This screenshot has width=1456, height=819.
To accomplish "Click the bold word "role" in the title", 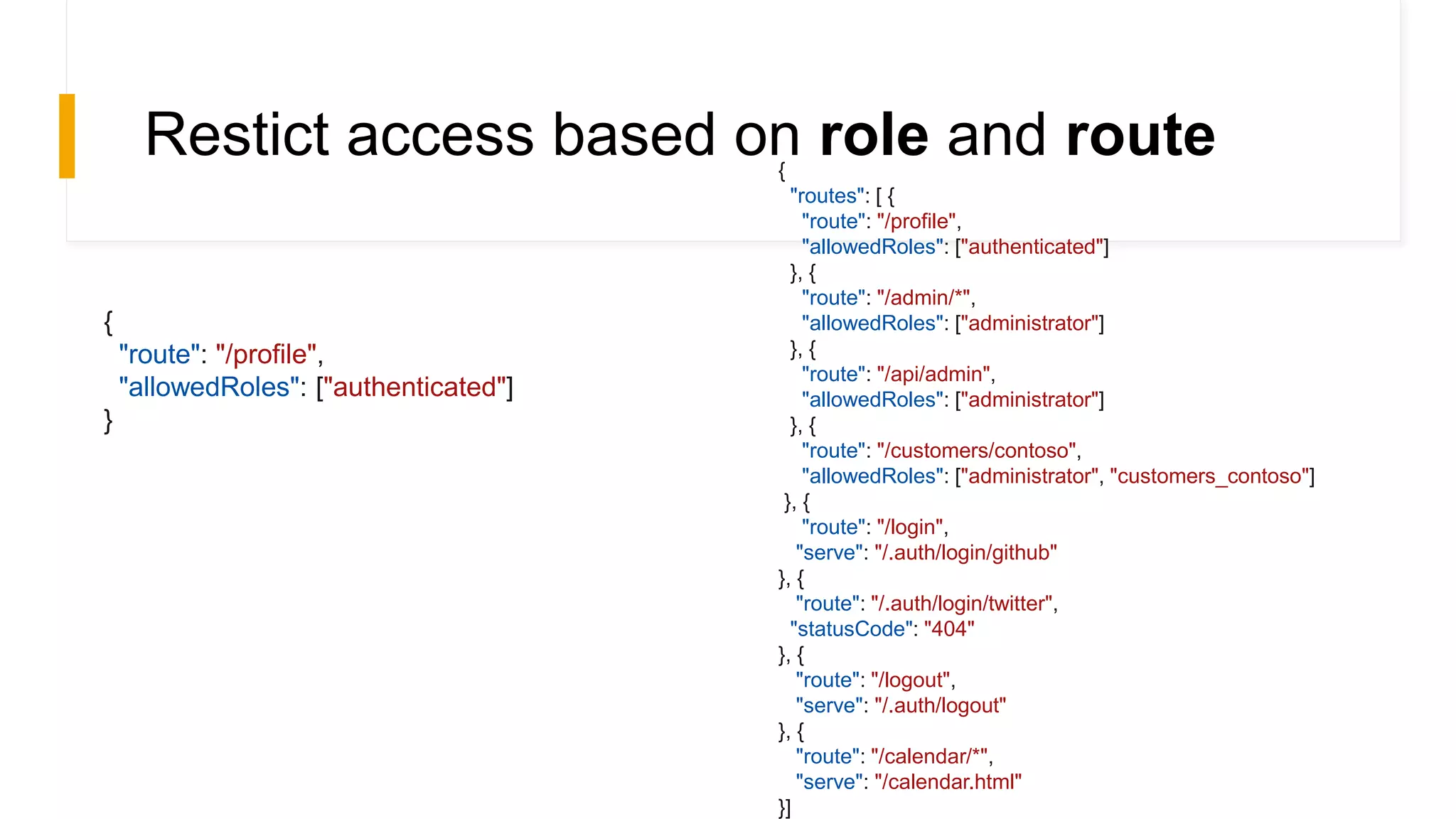I will click(x=874, y=134).
